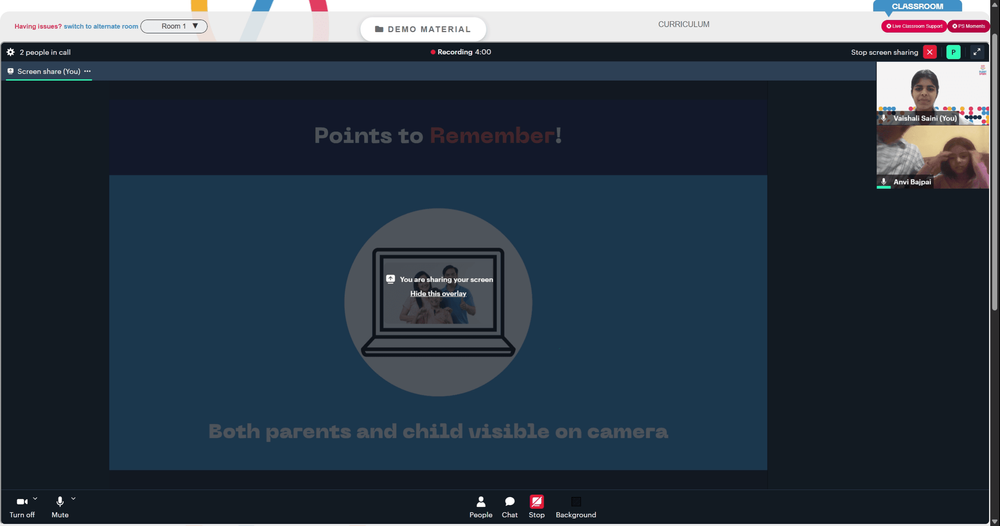Click mic icon on Anvi Bajpai tile
1000x526 pixels.
click(884, 182)
